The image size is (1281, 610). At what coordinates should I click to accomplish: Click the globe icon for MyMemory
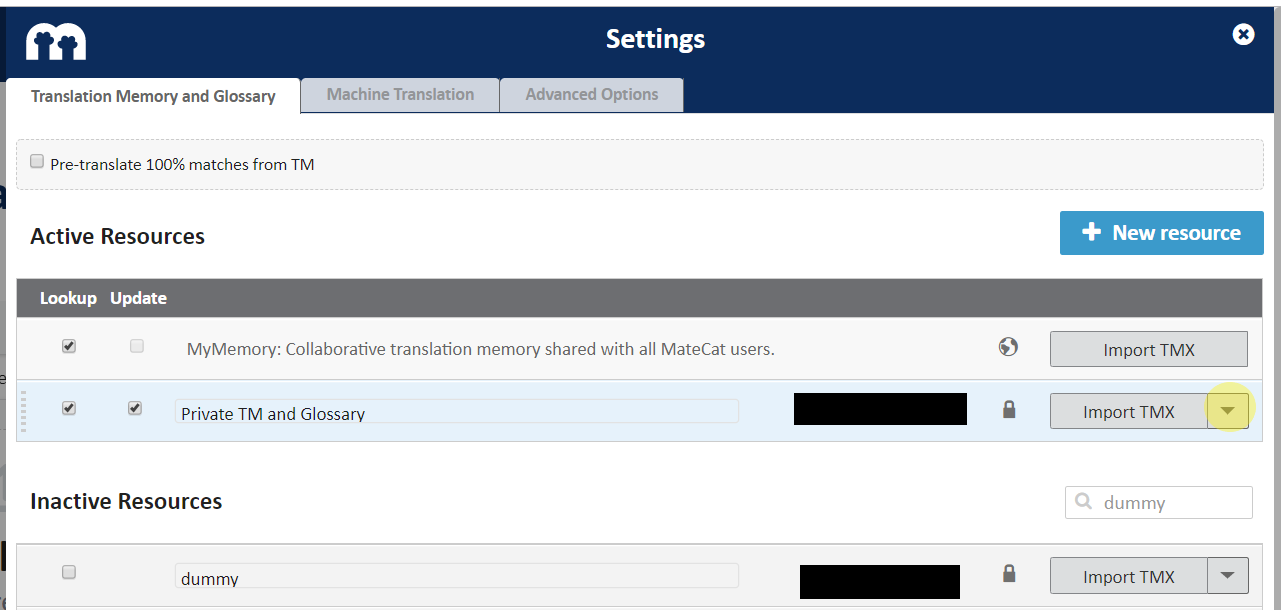pos(1008,347)
